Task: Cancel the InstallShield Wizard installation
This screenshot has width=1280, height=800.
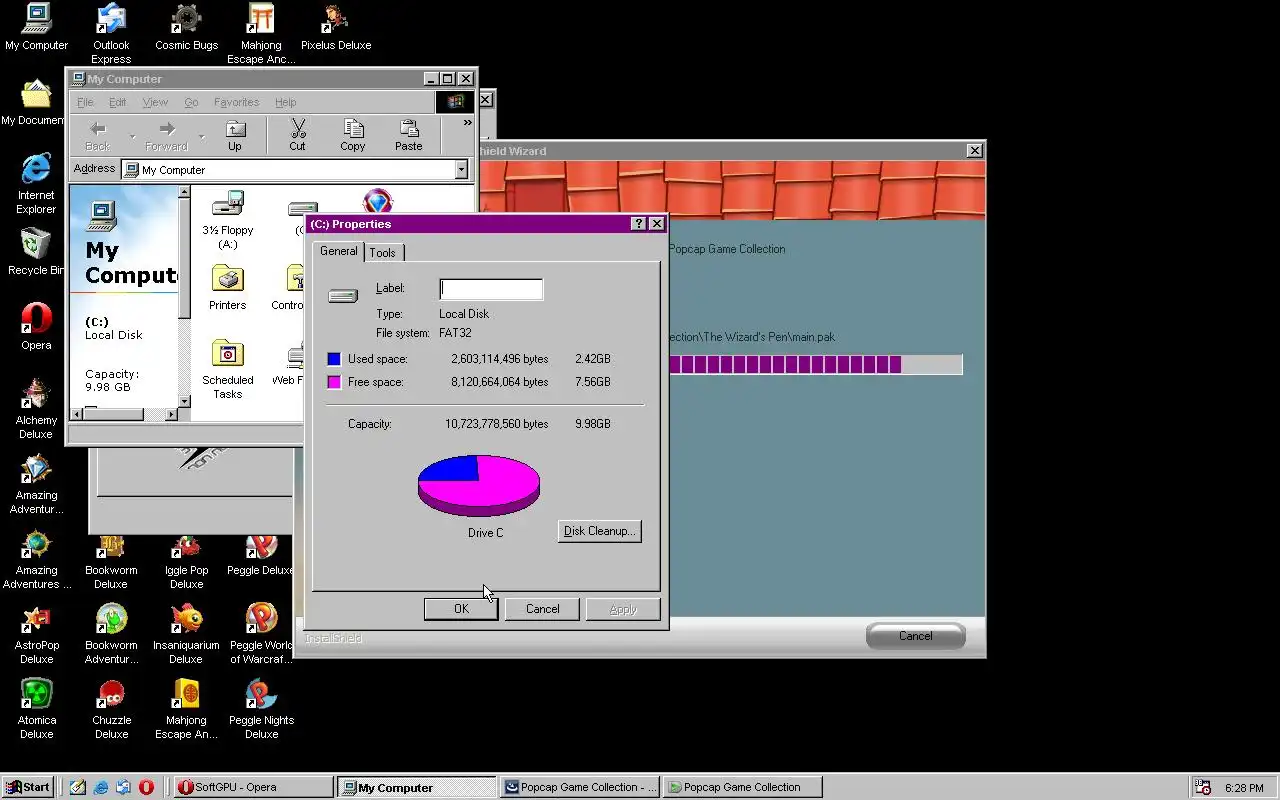Action: pyautogui.click(x=915, y=636)
